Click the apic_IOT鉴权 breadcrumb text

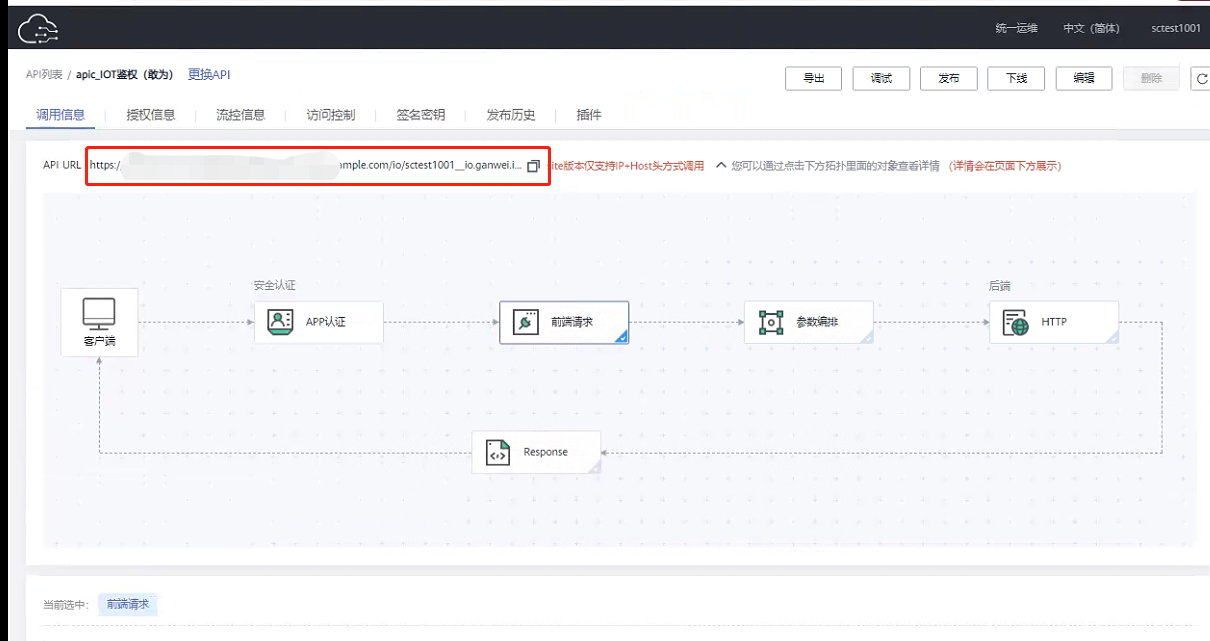tap(125, 75)
